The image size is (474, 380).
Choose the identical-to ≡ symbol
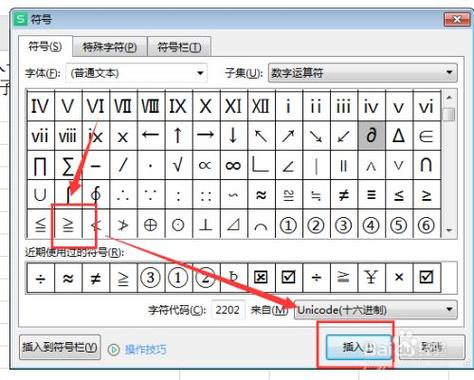pos(371,194)
